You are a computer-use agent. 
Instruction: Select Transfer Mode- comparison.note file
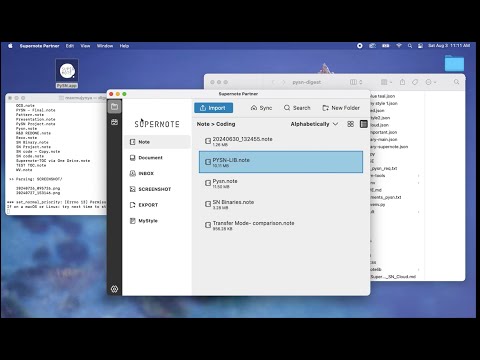[281, 225]
